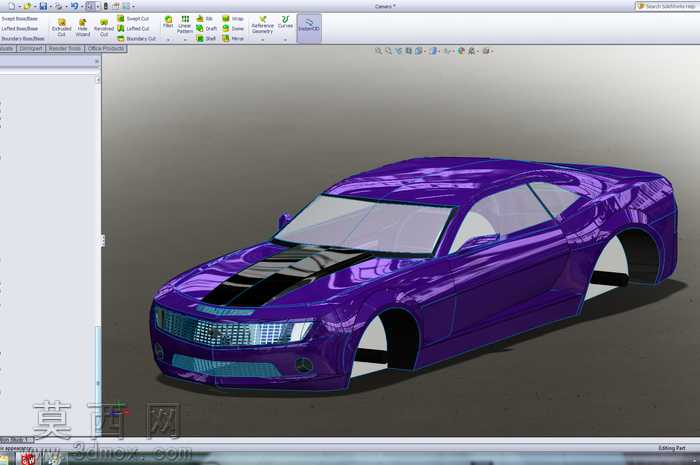Viewport: 700px width, 465px height.
Task: Click the Lofted Boss/Base command
Action: pyautogui.click(x=19, y=29)
